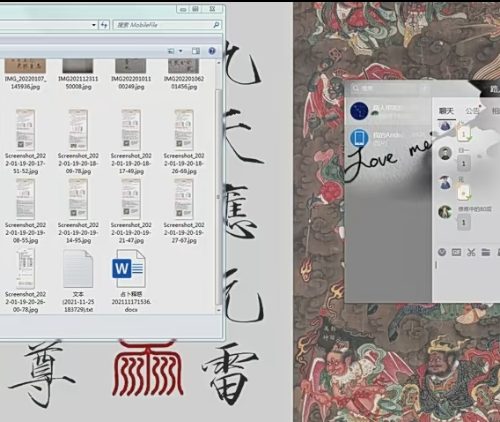Open Explorer help via blue question icon

[x=212, y=51]
